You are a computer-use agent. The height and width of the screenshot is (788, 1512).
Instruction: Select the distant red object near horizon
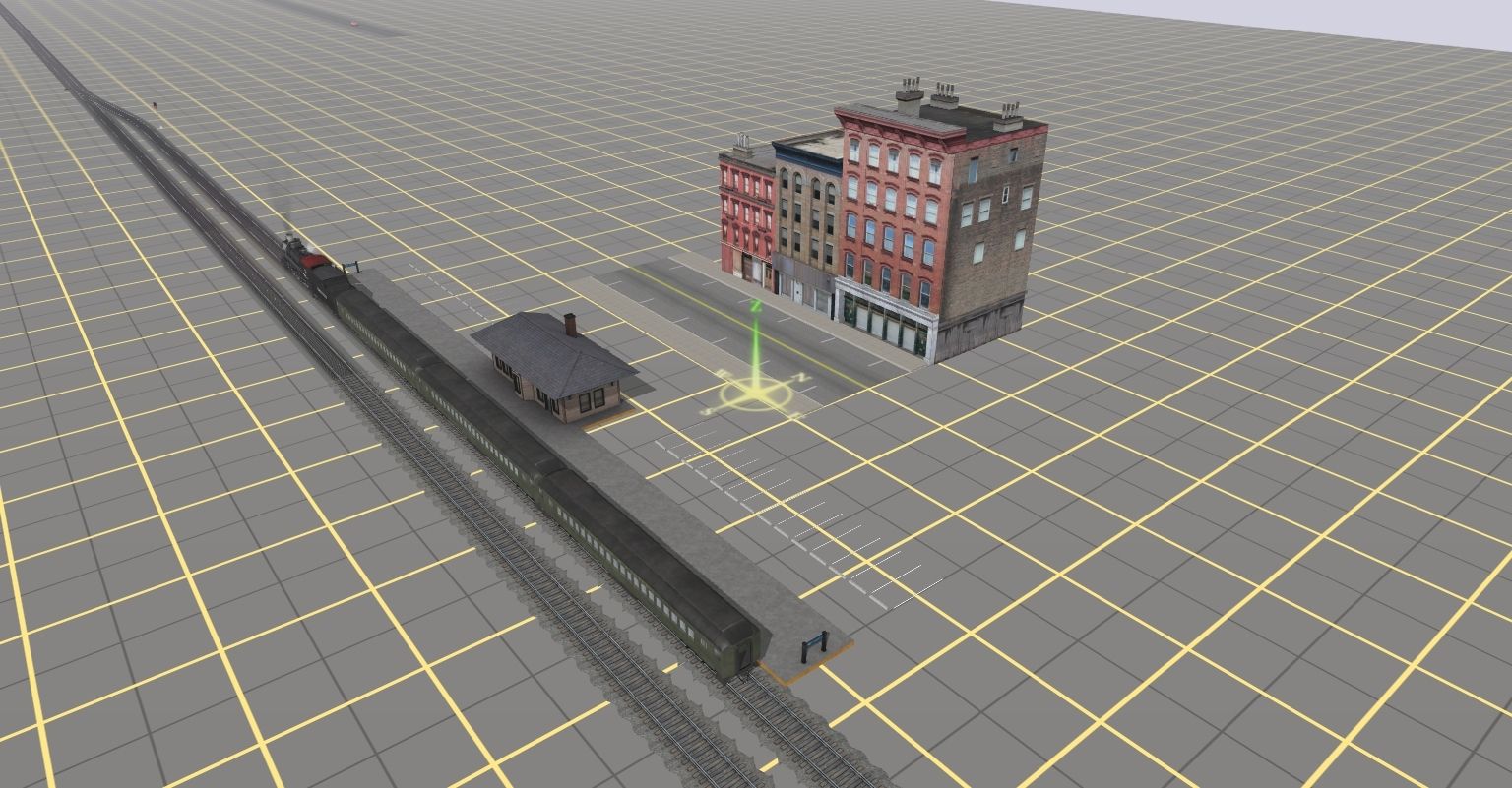click(x=351, y=21)
